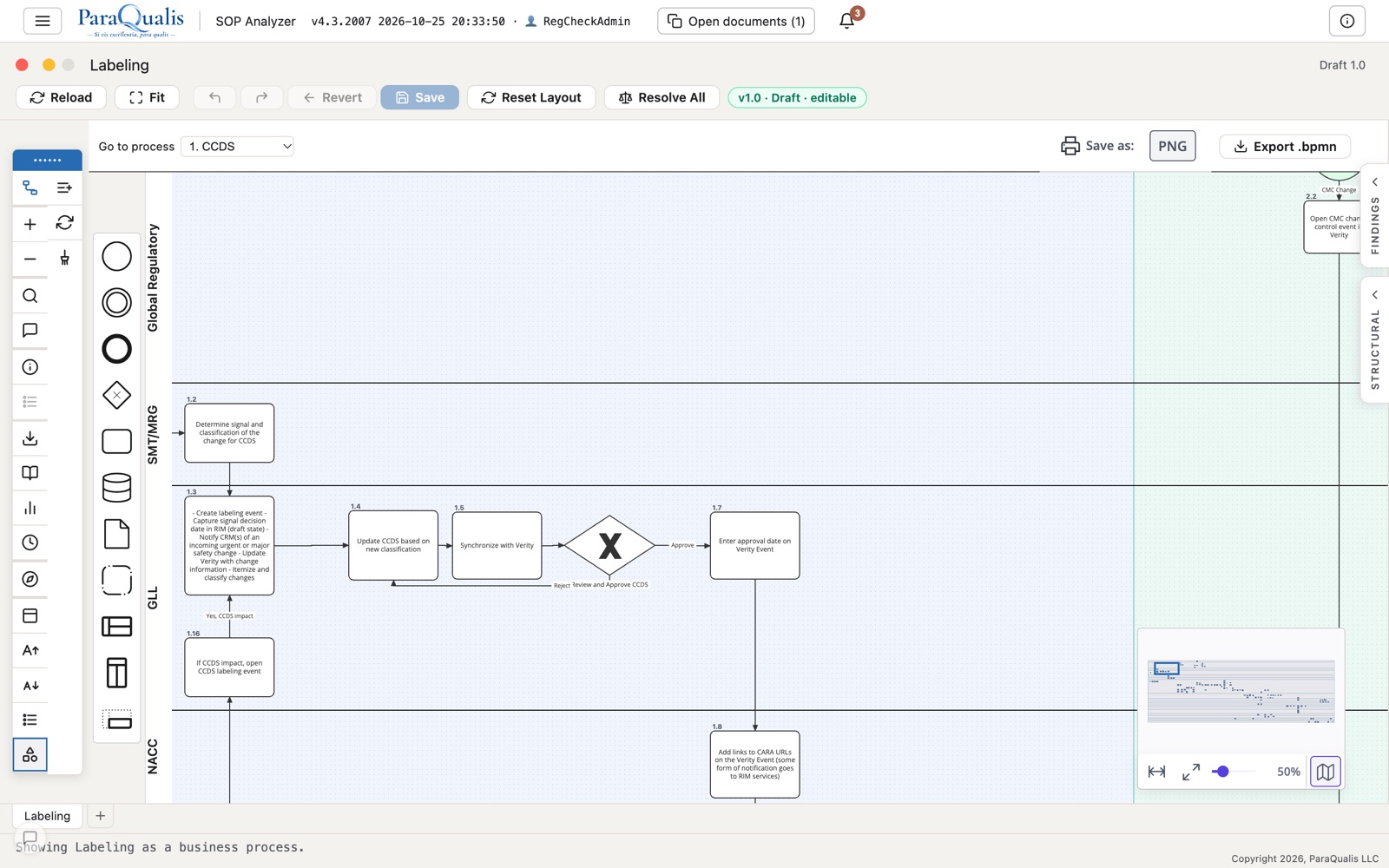Viewport: 1389px width, 868px height.
Task: Click the Save button
Action: tap(419, 97)
